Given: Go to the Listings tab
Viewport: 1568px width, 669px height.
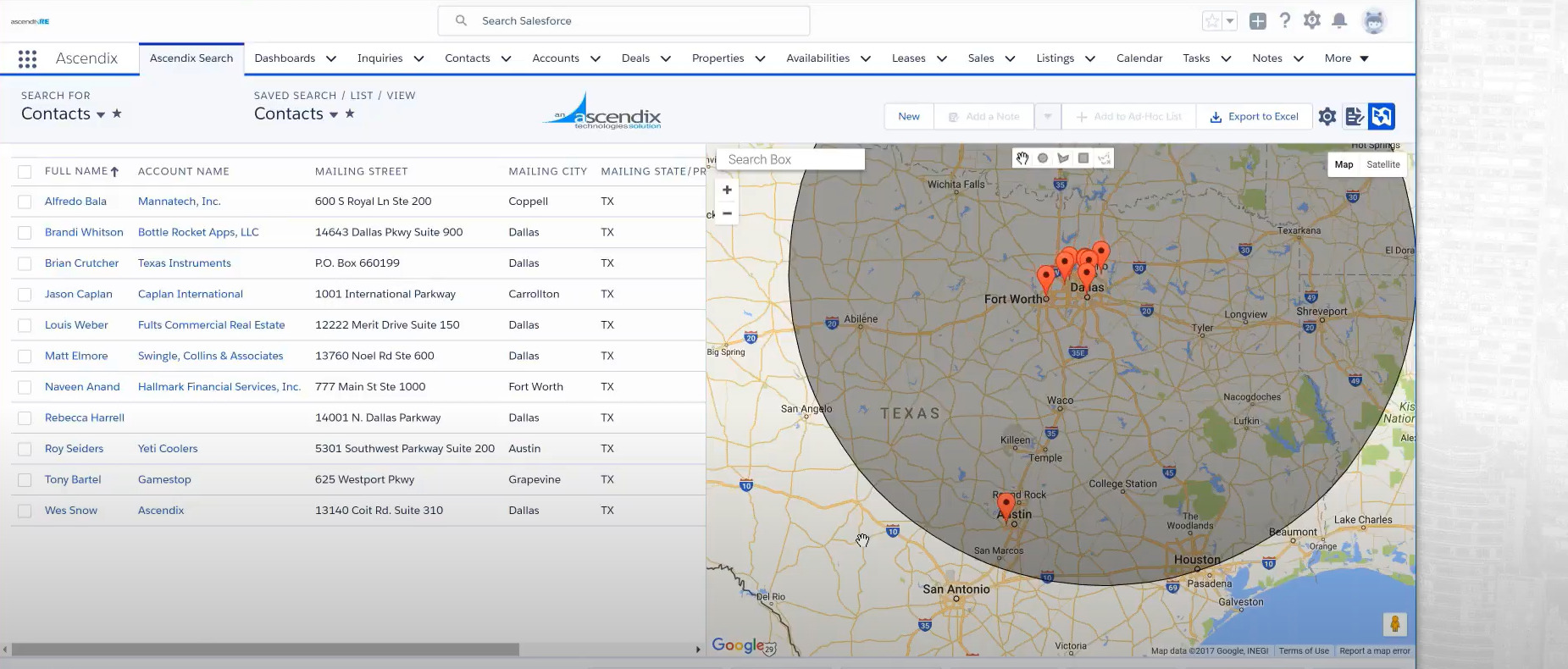Looking at the screenshot, I should 1055,58.
